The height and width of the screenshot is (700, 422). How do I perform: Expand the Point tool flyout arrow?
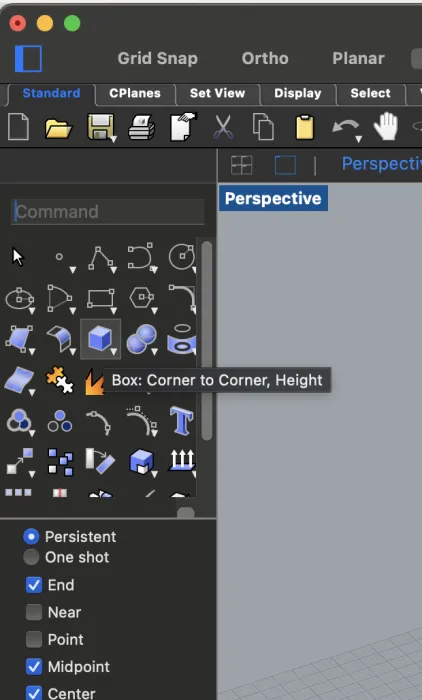(73, 270)
